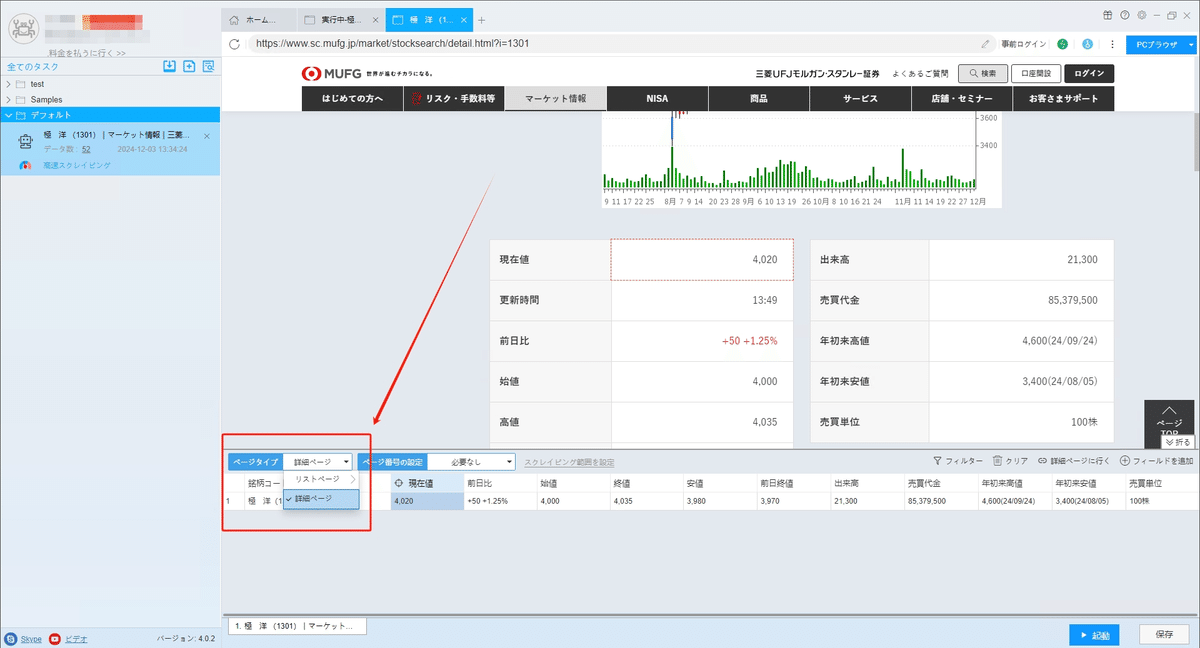Click the search tasks icon in sidebar
1200x648 pixels.
[x=208, y=67]
